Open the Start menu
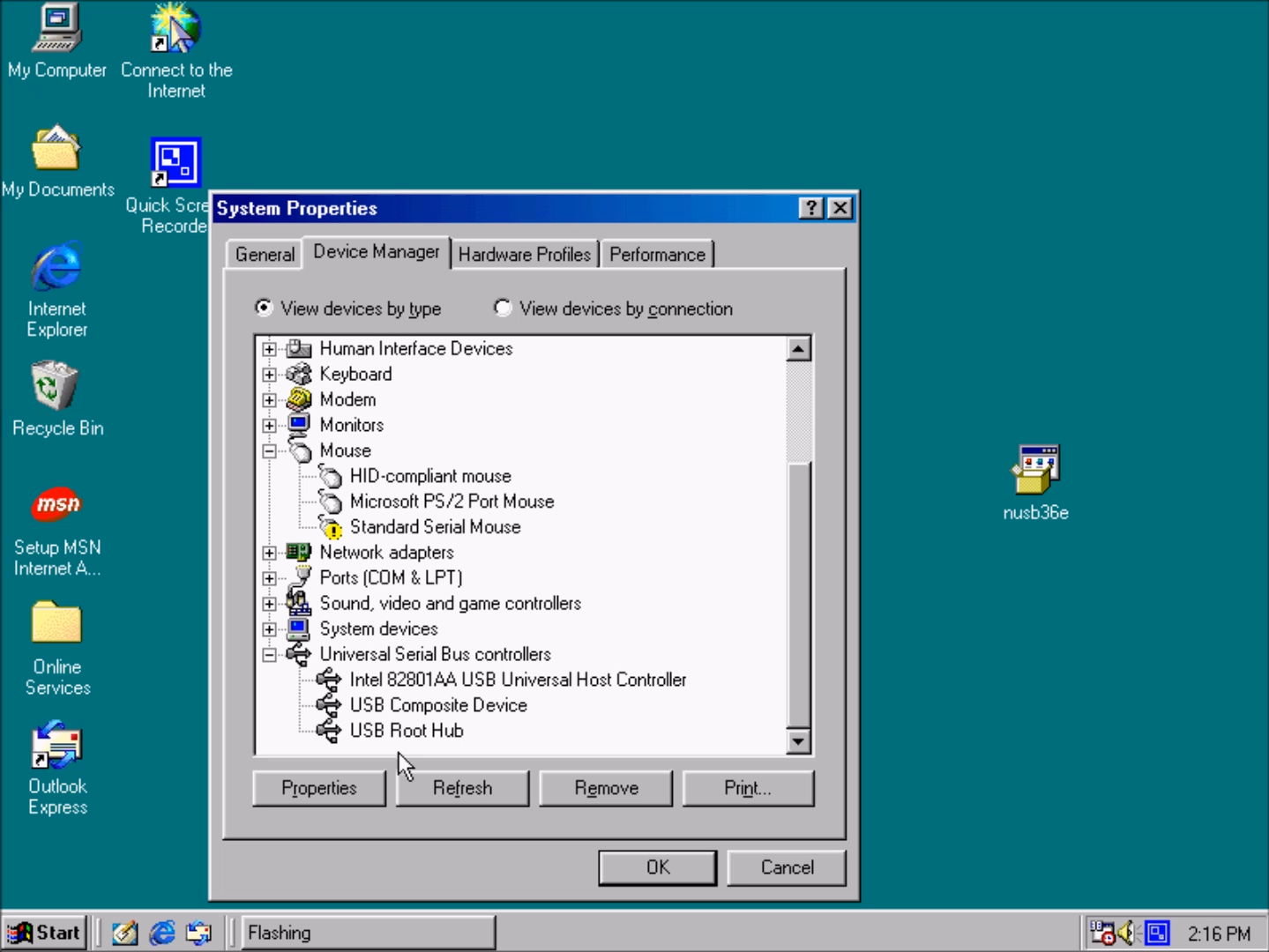The width and height of the screenshot is (1269, 952). coord(45,932)
